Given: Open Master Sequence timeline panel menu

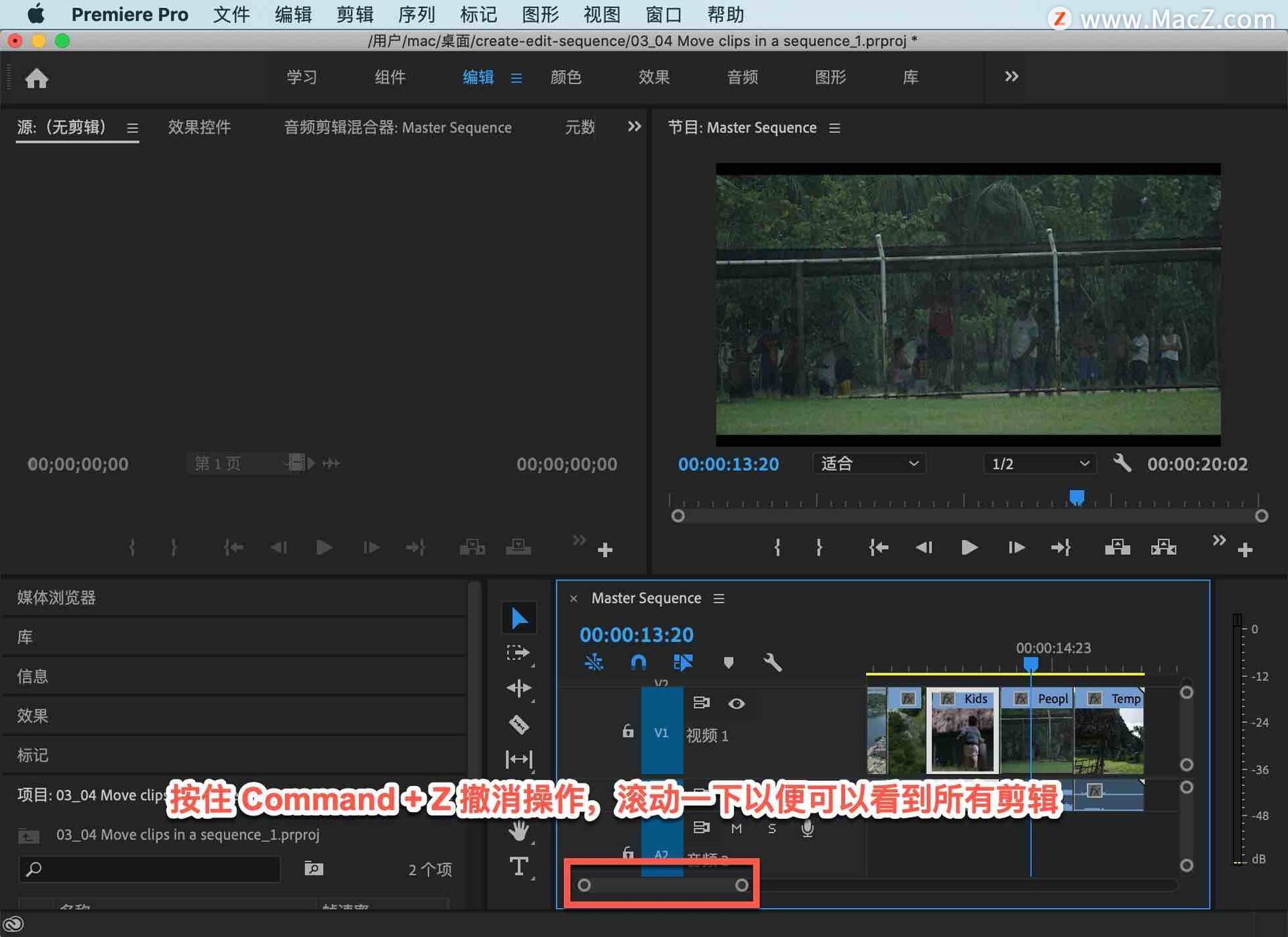Looking at the screenshot, I should click(x=718, y=598).
